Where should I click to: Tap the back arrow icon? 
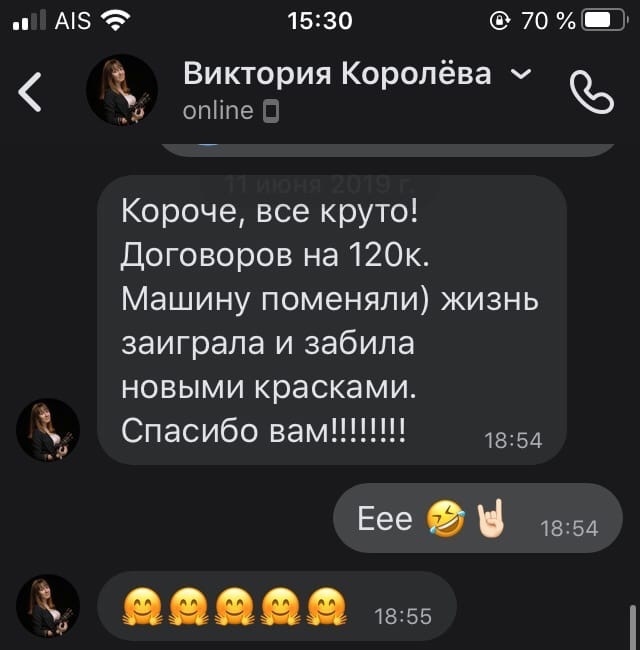30,92
